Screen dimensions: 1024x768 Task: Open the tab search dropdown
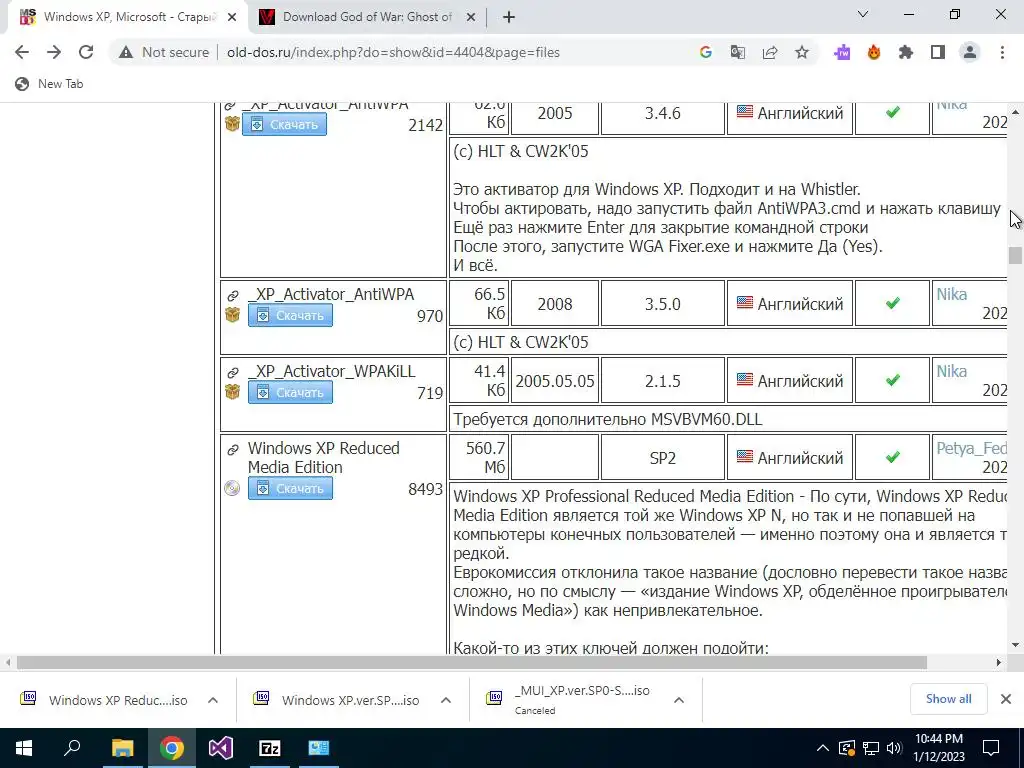click(x=863, y=14)
